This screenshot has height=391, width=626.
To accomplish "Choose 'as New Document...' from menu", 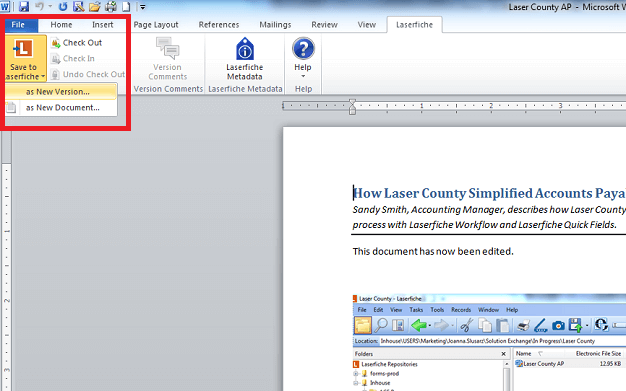I will pyautogui.click(x=61, y=108).
